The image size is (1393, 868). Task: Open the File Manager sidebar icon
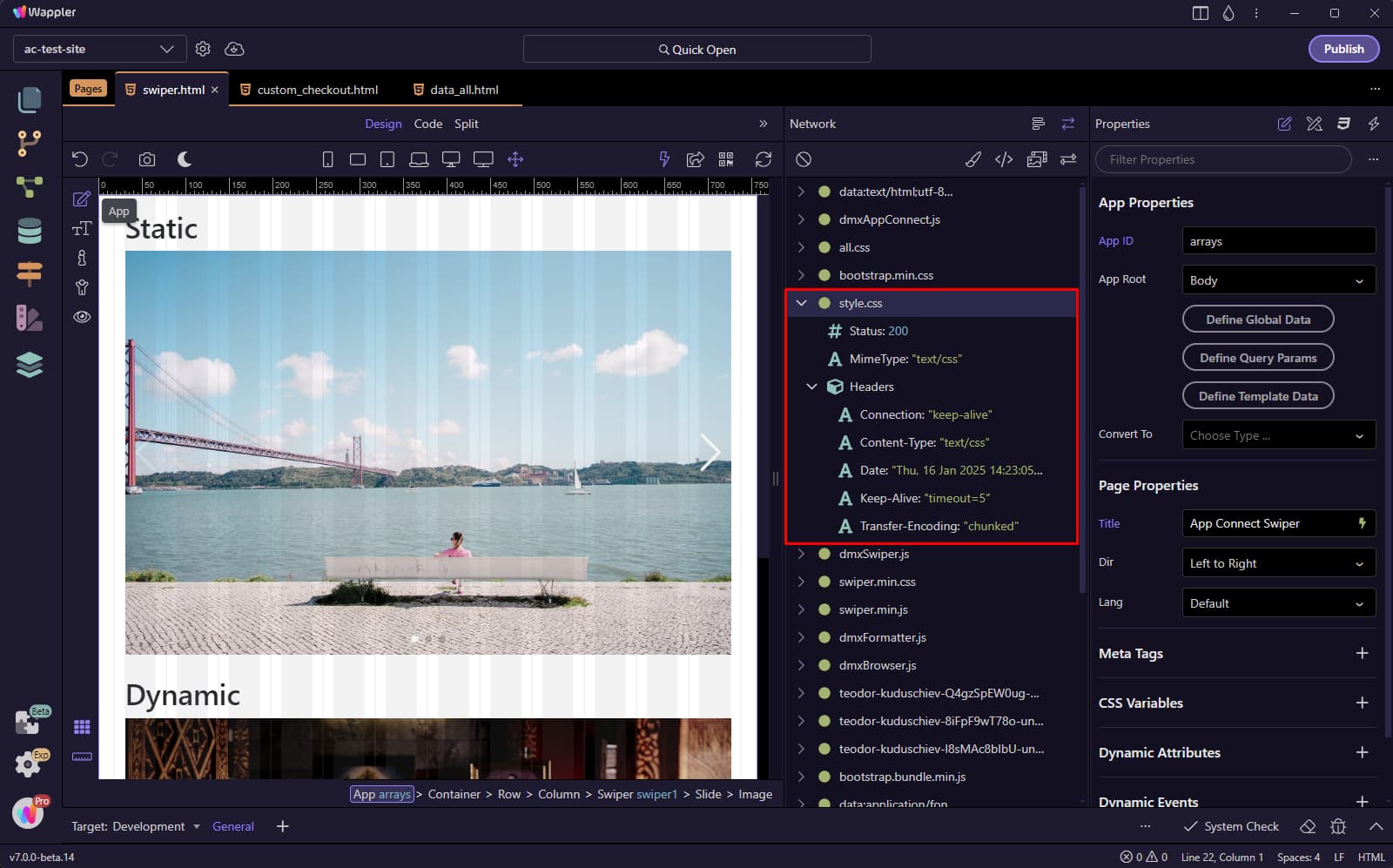(x=30, y=100)
